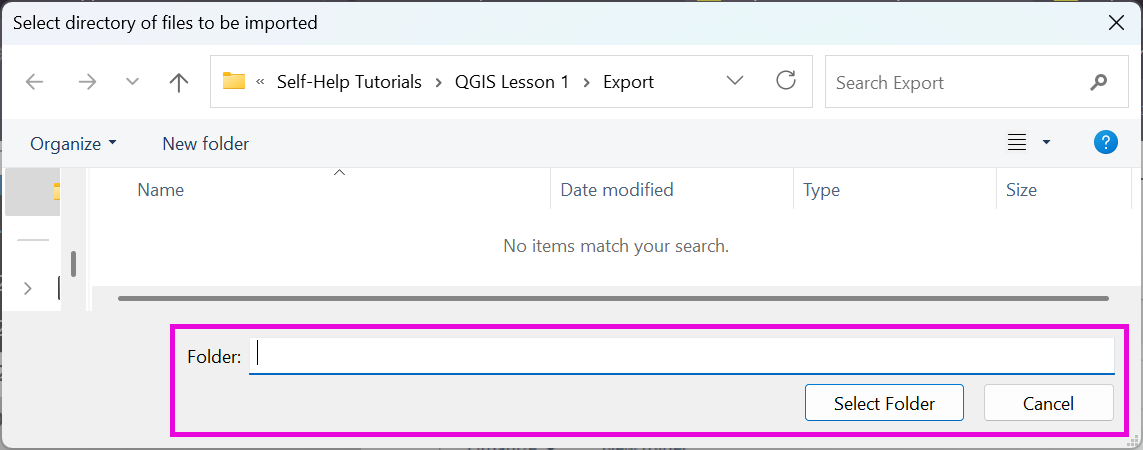Click the Select Folder button

(x=884, y=404)
